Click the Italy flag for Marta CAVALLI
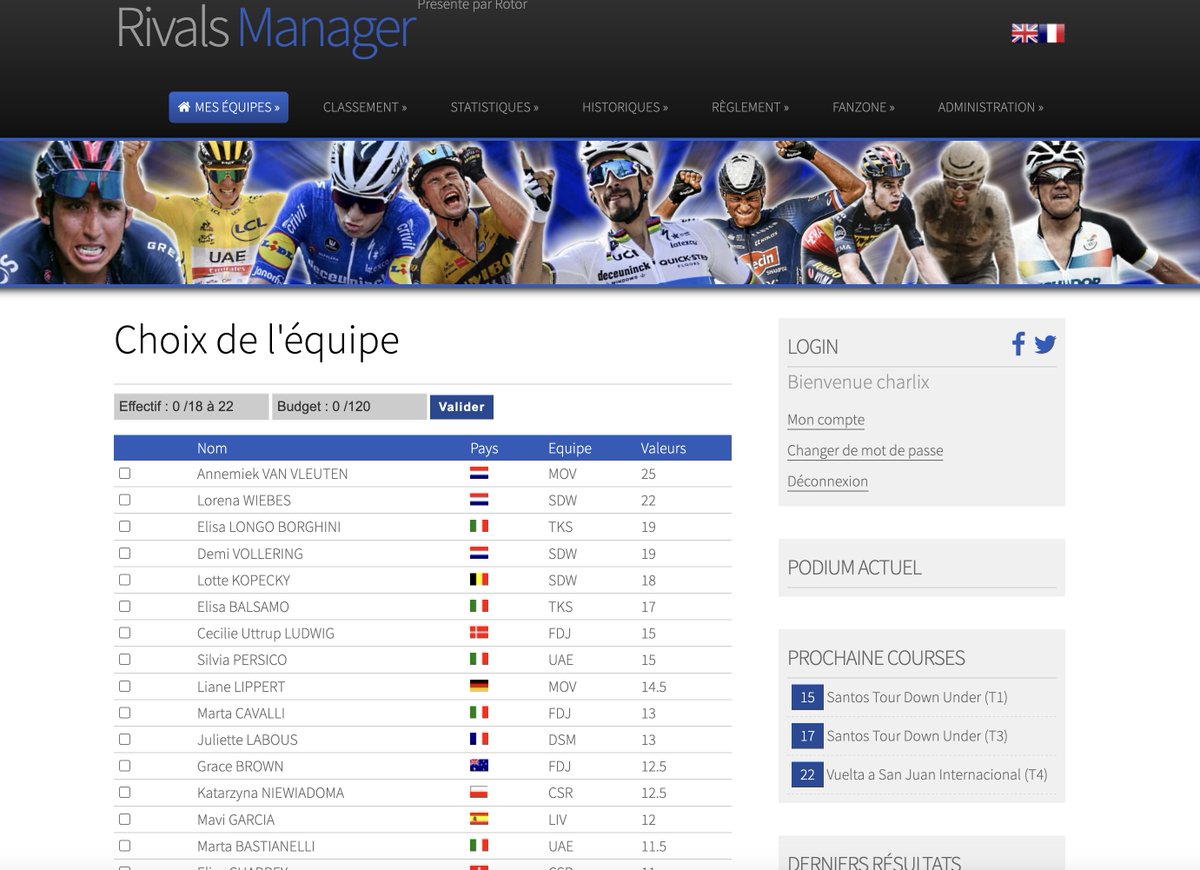Image resolution: width=1200 pixels, height=870 pixels. (x=479, y=713)
